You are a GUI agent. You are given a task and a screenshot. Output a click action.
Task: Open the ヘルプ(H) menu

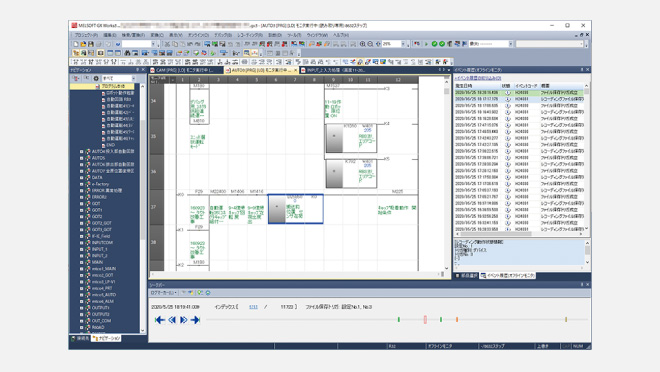341,35
